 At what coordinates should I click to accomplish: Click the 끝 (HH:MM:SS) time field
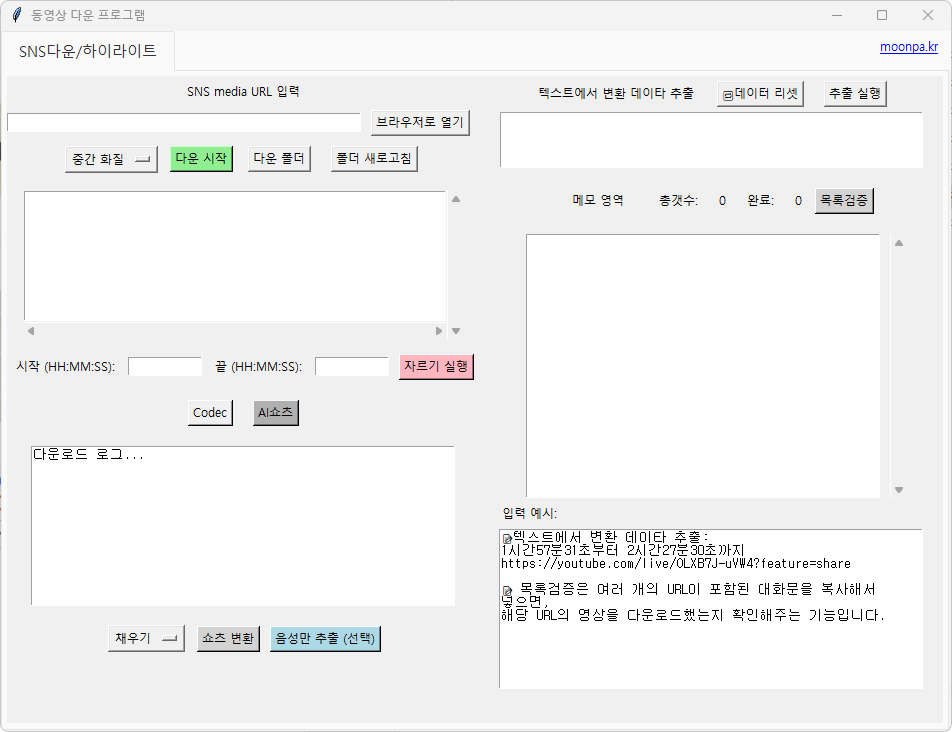[352, 367]
